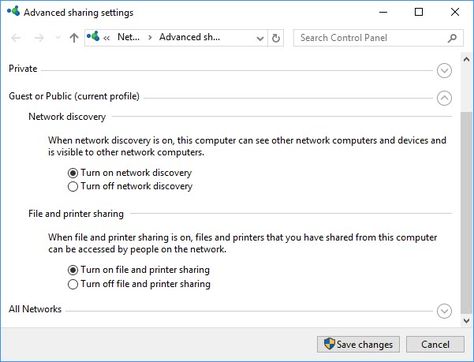Click the scrollbar up arrow
Screen dimensions: 474x362
click(466, 59)
